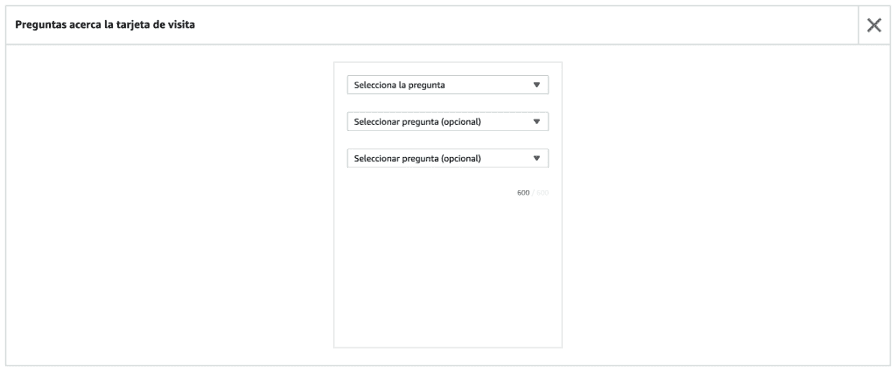
Task: Choose the required question selector field
Action: [x=448, y=85]
